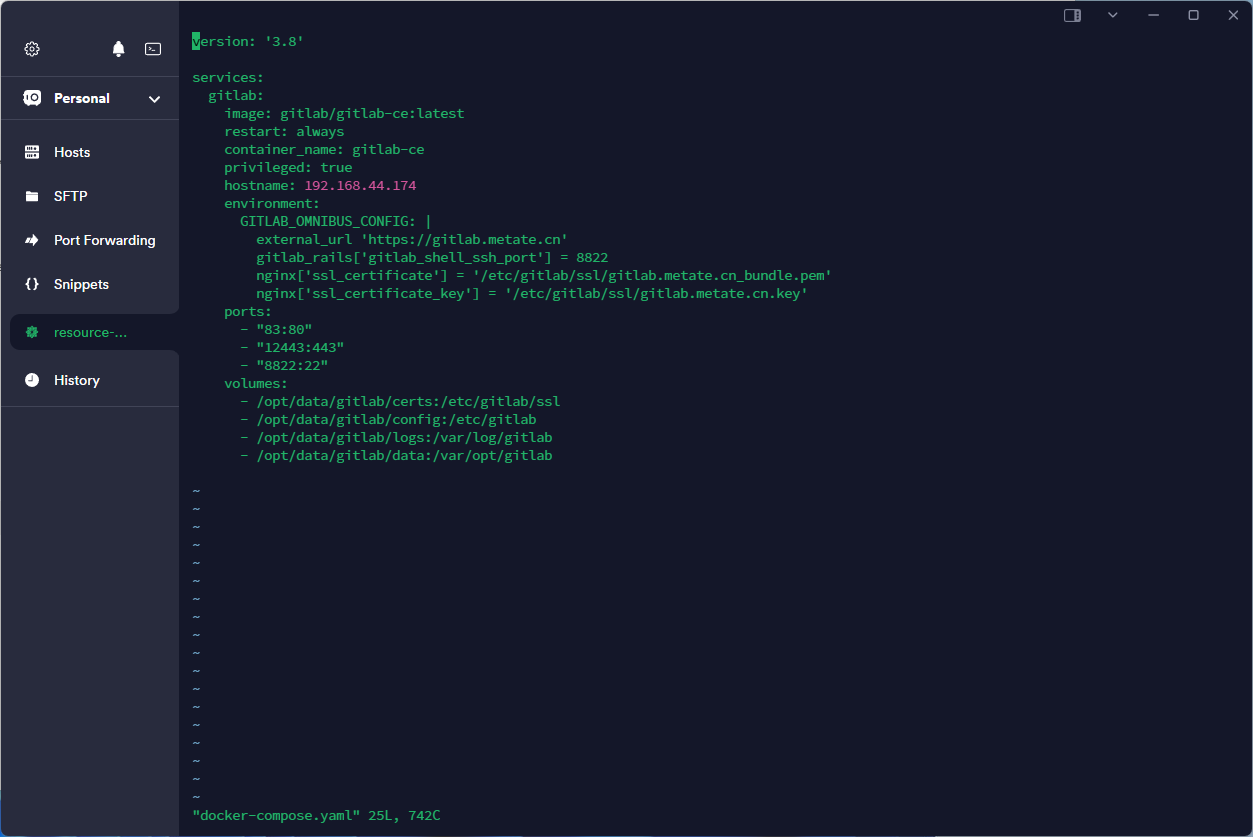Click the 'privileged: true' line
Image resolution: width=1253 pixels, height=837 pixels.
(288, 167)
